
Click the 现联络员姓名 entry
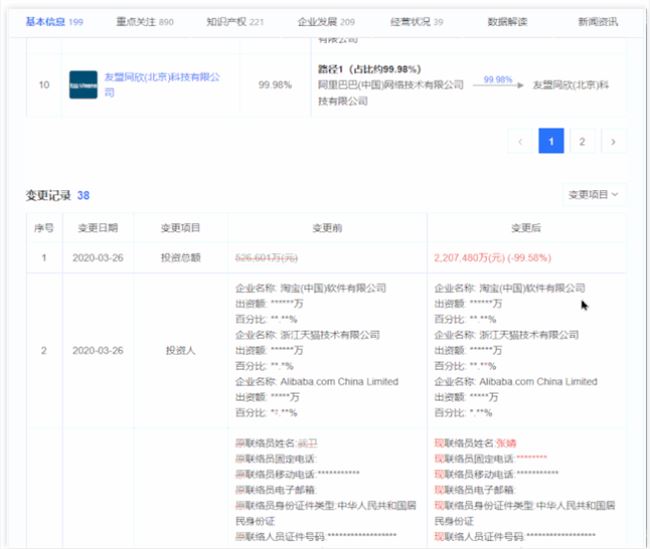(475, 443)
